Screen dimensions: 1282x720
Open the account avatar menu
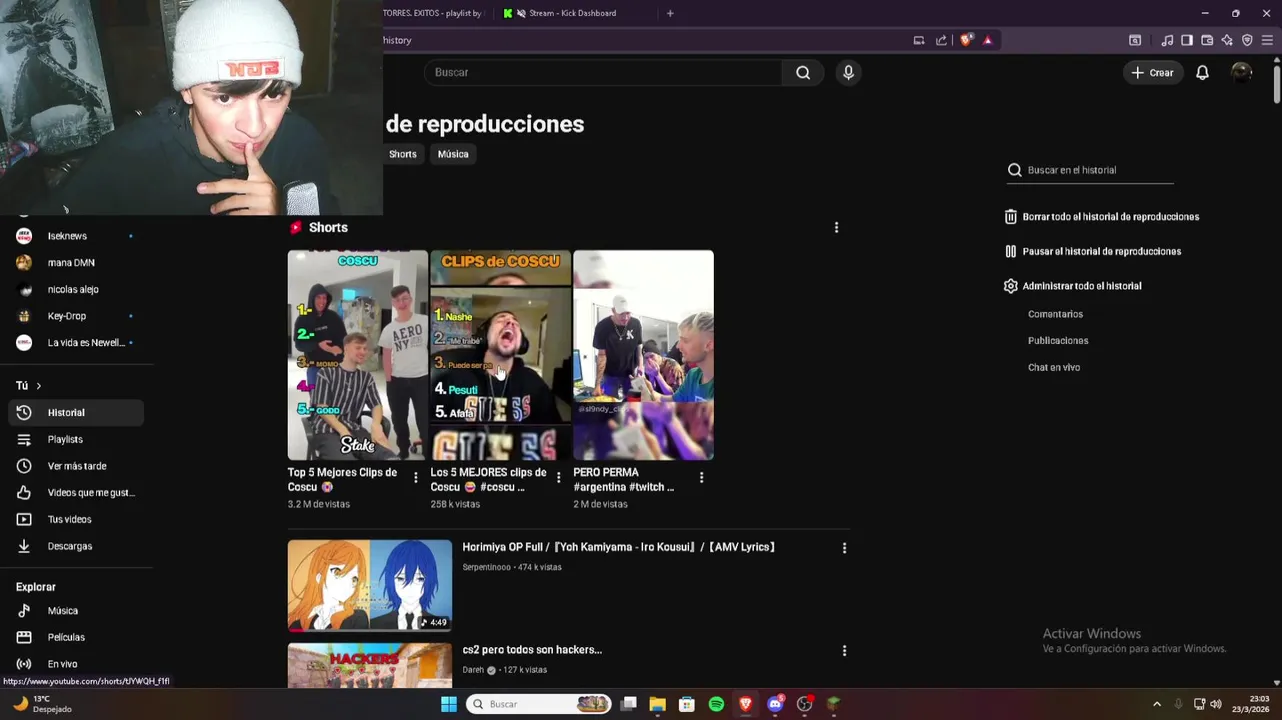[x=1241, y=72]
